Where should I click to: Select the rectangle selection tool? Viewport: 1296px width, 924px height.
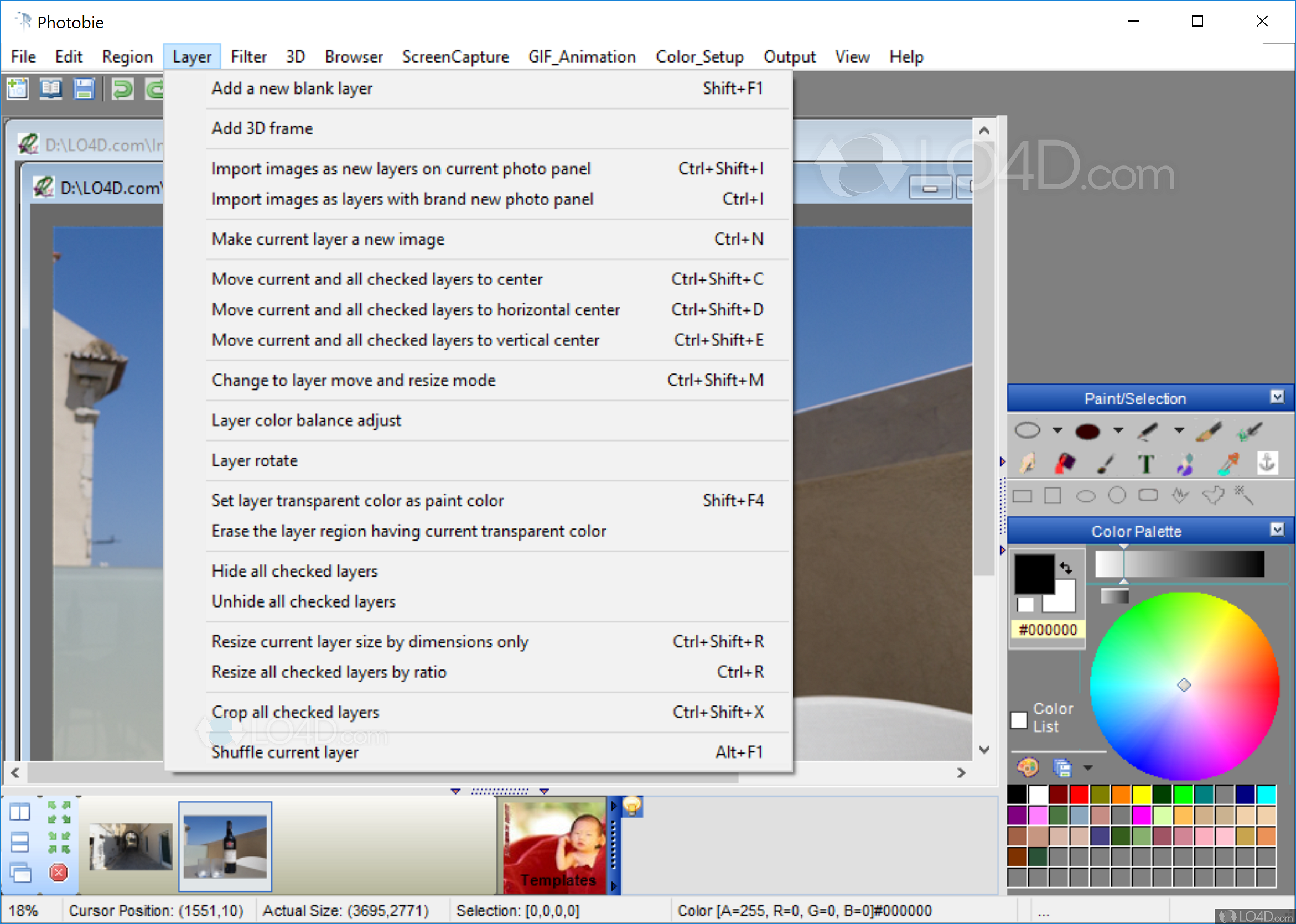tap(1022, 496)
